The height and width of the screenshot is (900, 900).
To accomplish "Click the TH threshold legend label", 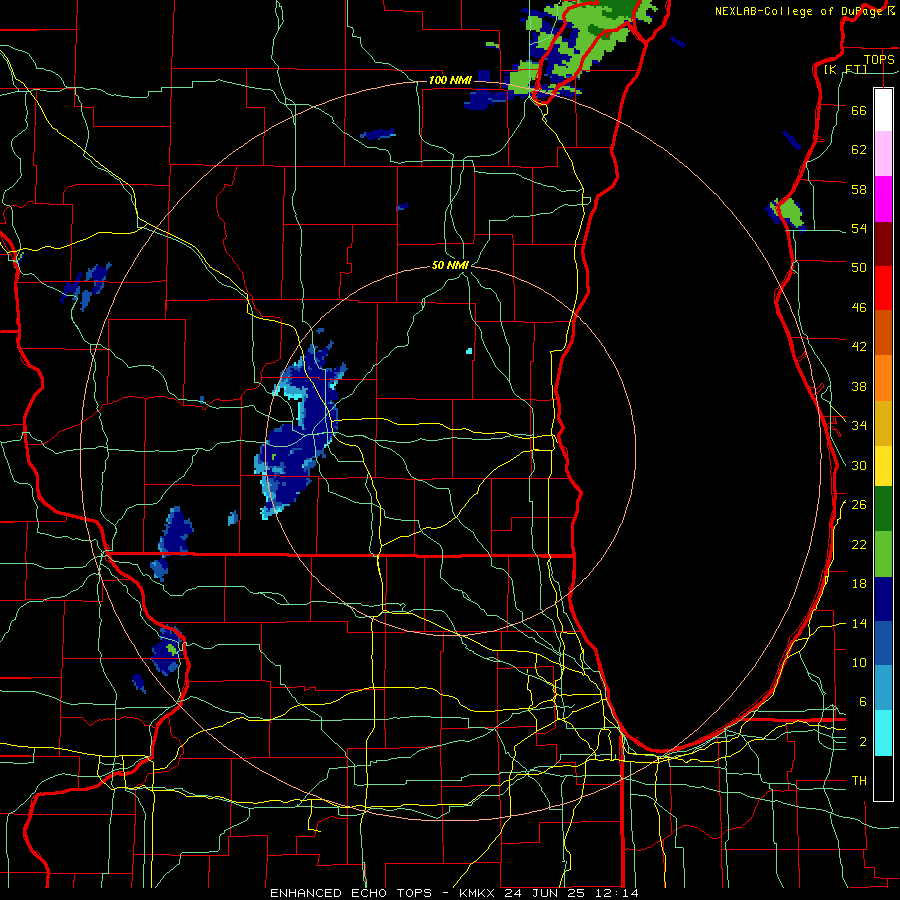I will pos(859,781).
